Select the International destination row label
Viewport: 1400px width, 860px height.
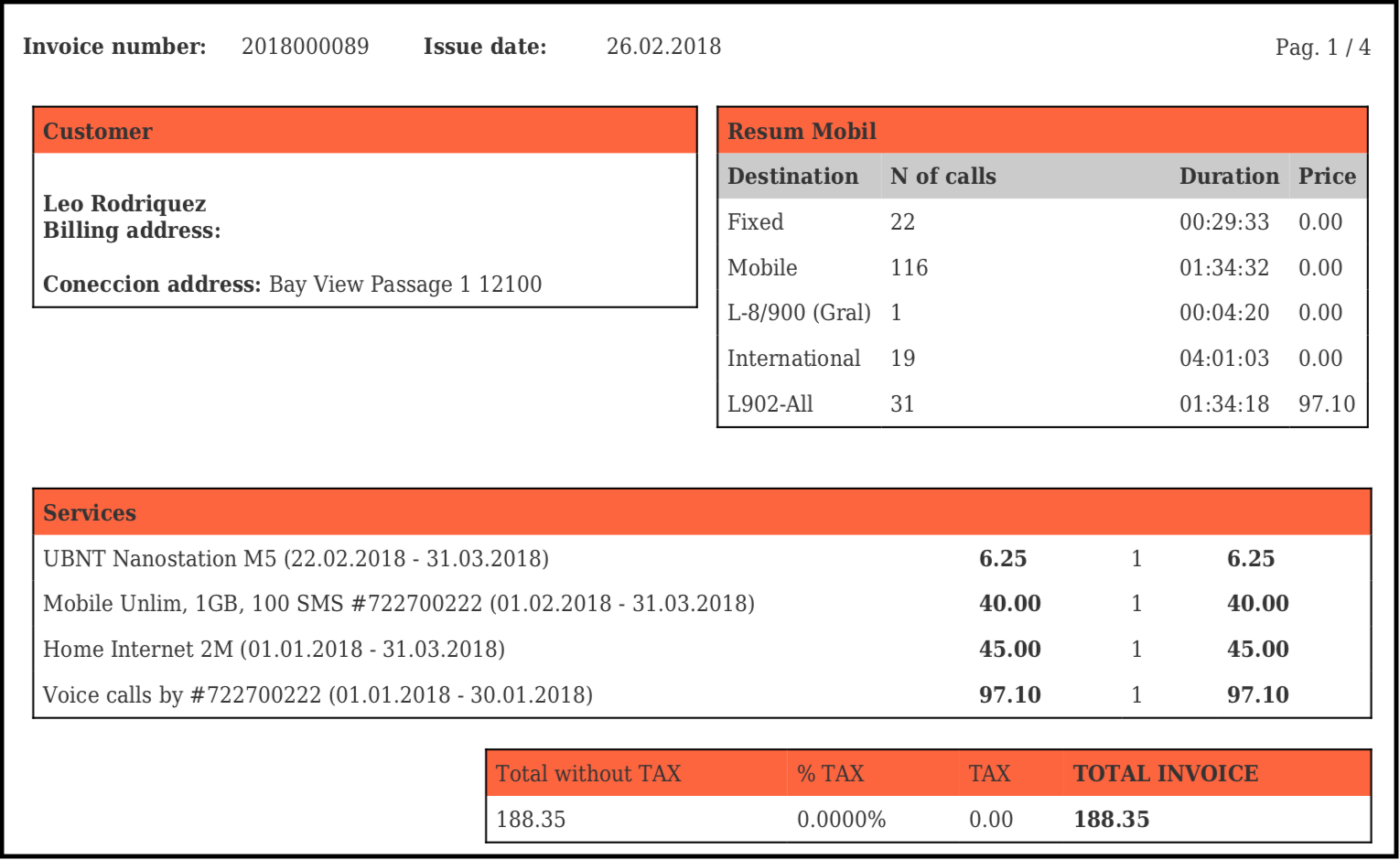click(x=793, y=359)
